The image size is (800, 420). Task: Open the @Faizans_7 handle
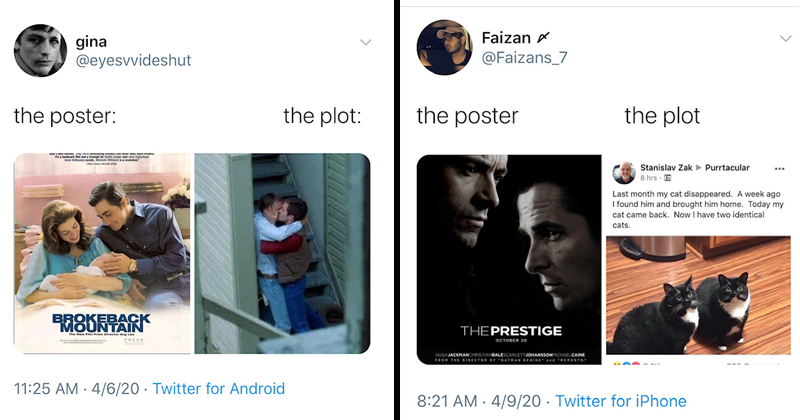tap(525, 58)
